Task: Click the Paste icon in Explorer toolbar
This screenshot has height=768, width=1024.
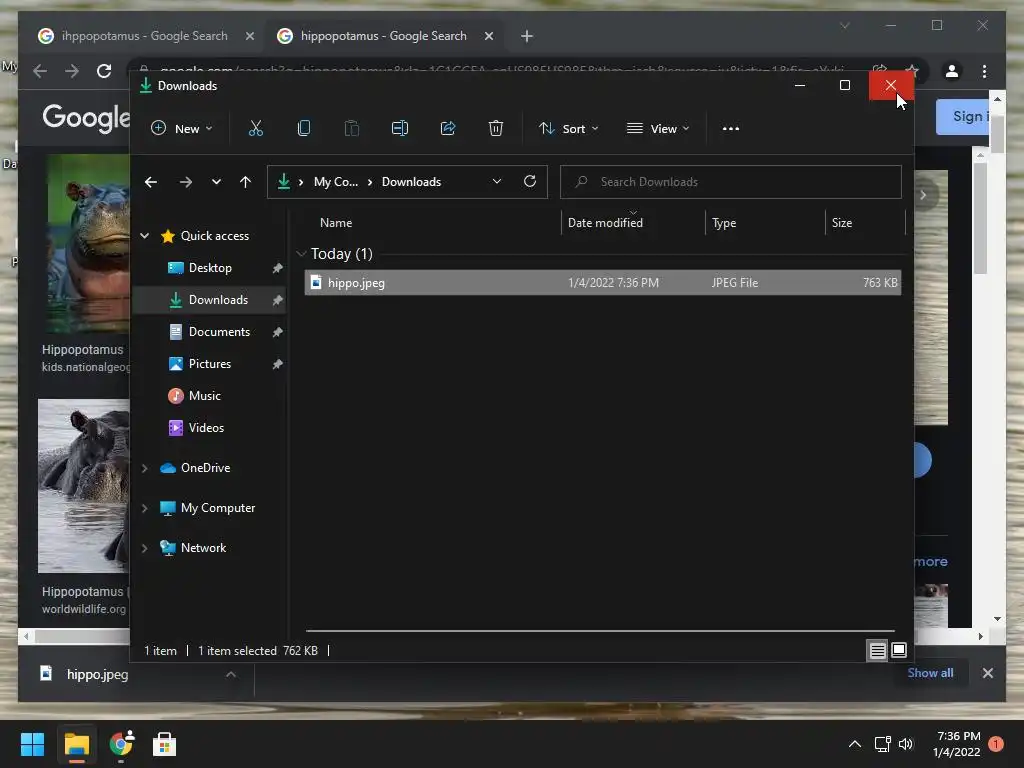Action: (351, 128)
